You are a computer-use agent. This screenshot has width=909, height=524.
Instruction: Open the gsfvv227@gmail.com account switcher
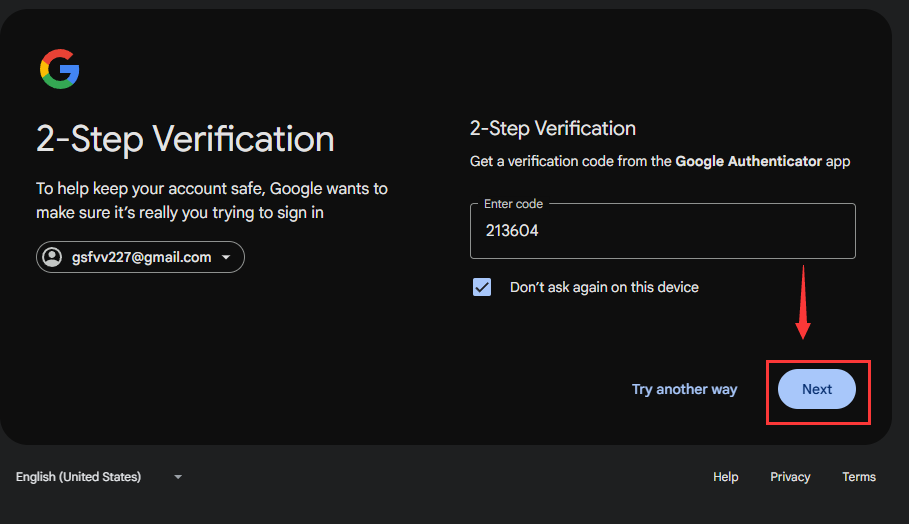point(140,257)
